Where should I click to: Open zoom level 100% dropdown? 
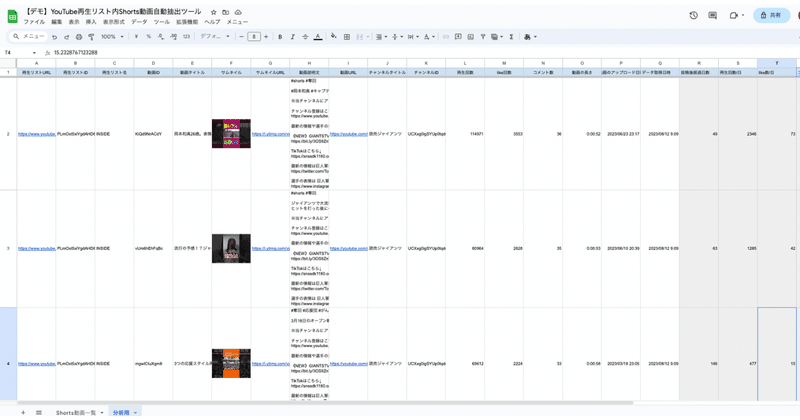tap(112, 37)
